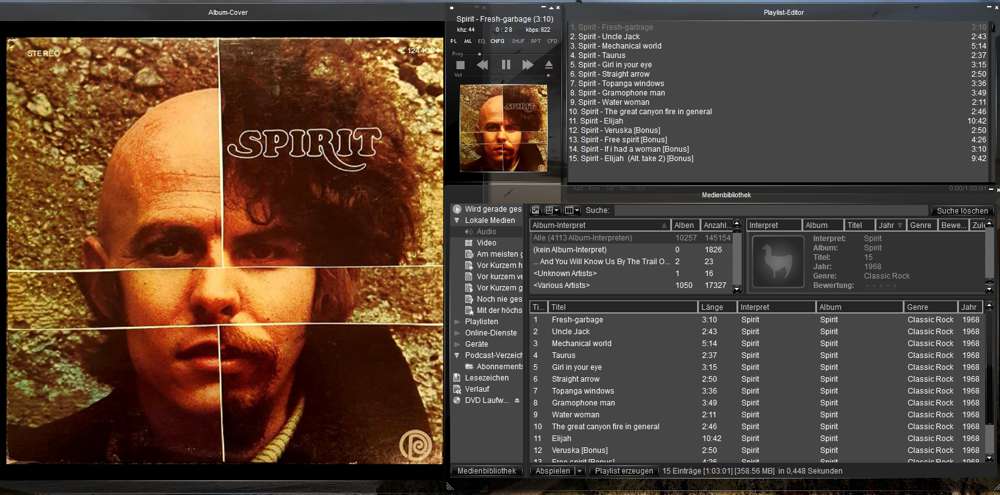The width and height of the screenshot is (1000, 495).
Task: Click the Medienbibliothek button at the bottom
Action: click(487, 470)
